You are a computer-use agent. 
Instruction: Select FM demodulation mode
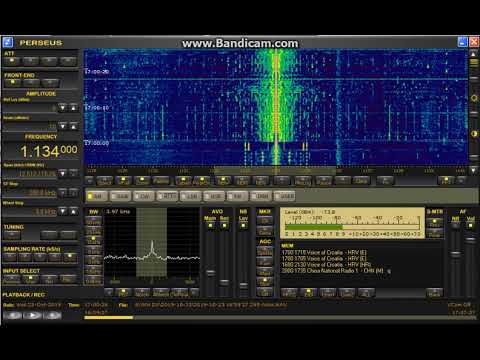pos(238,196)
